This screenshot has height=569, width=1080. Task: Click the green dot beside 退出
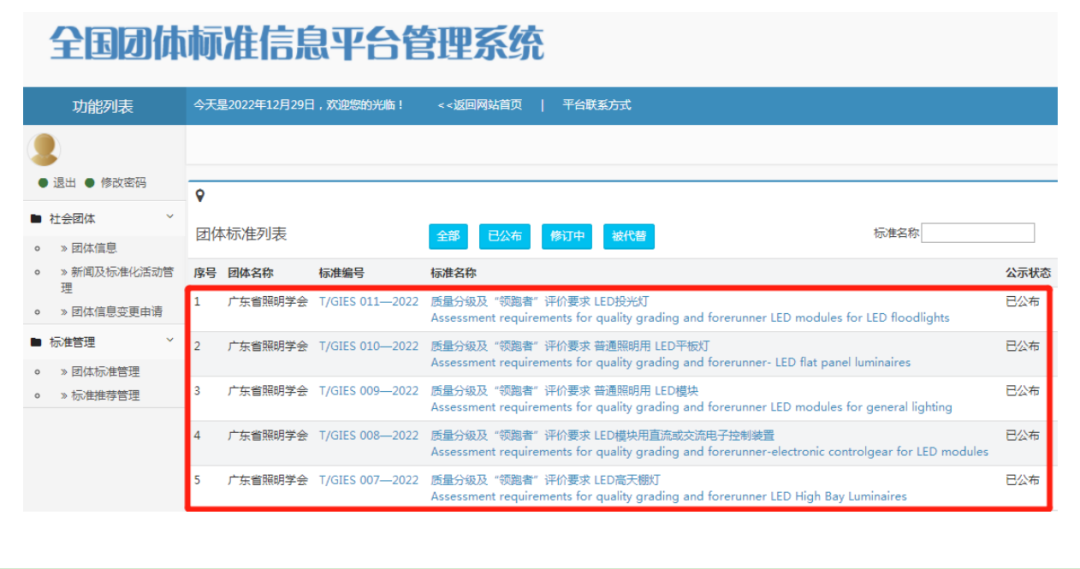click(43, 183)
